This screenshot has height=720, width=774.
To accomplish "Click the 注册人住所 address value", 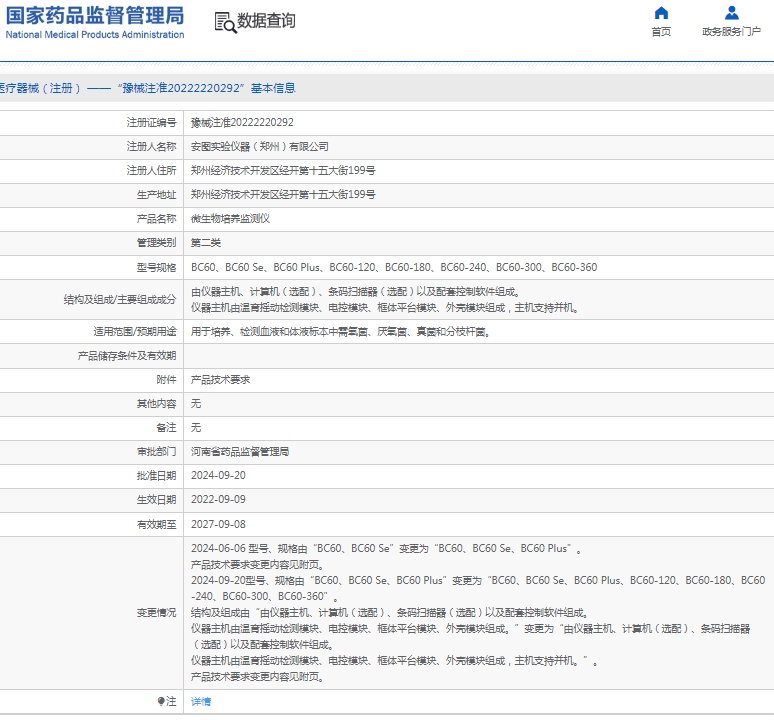I will [x=283, y=171].
